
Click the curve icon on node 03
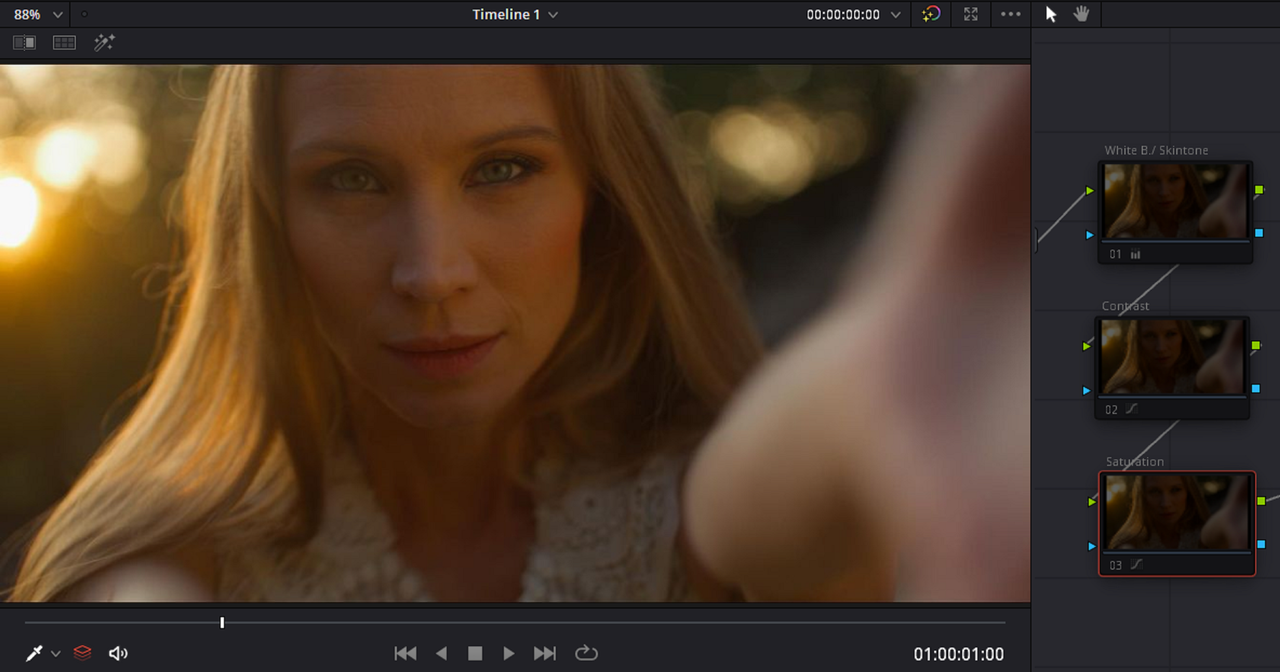tap(1136, 565)
